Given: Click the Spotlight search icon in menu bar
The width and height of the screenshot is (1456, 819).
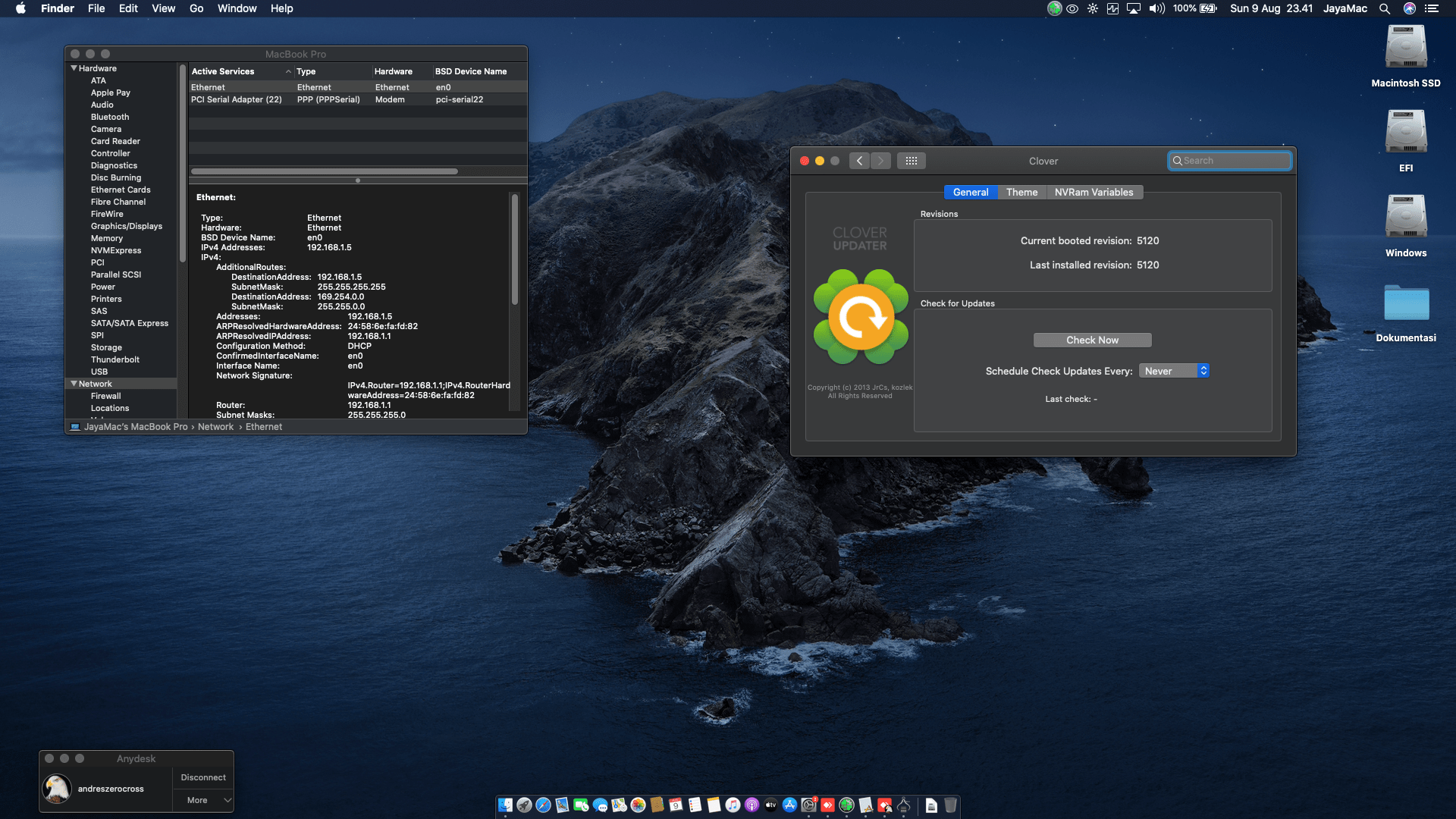Looking at the screenshot, I should [x=1385, y=8].
